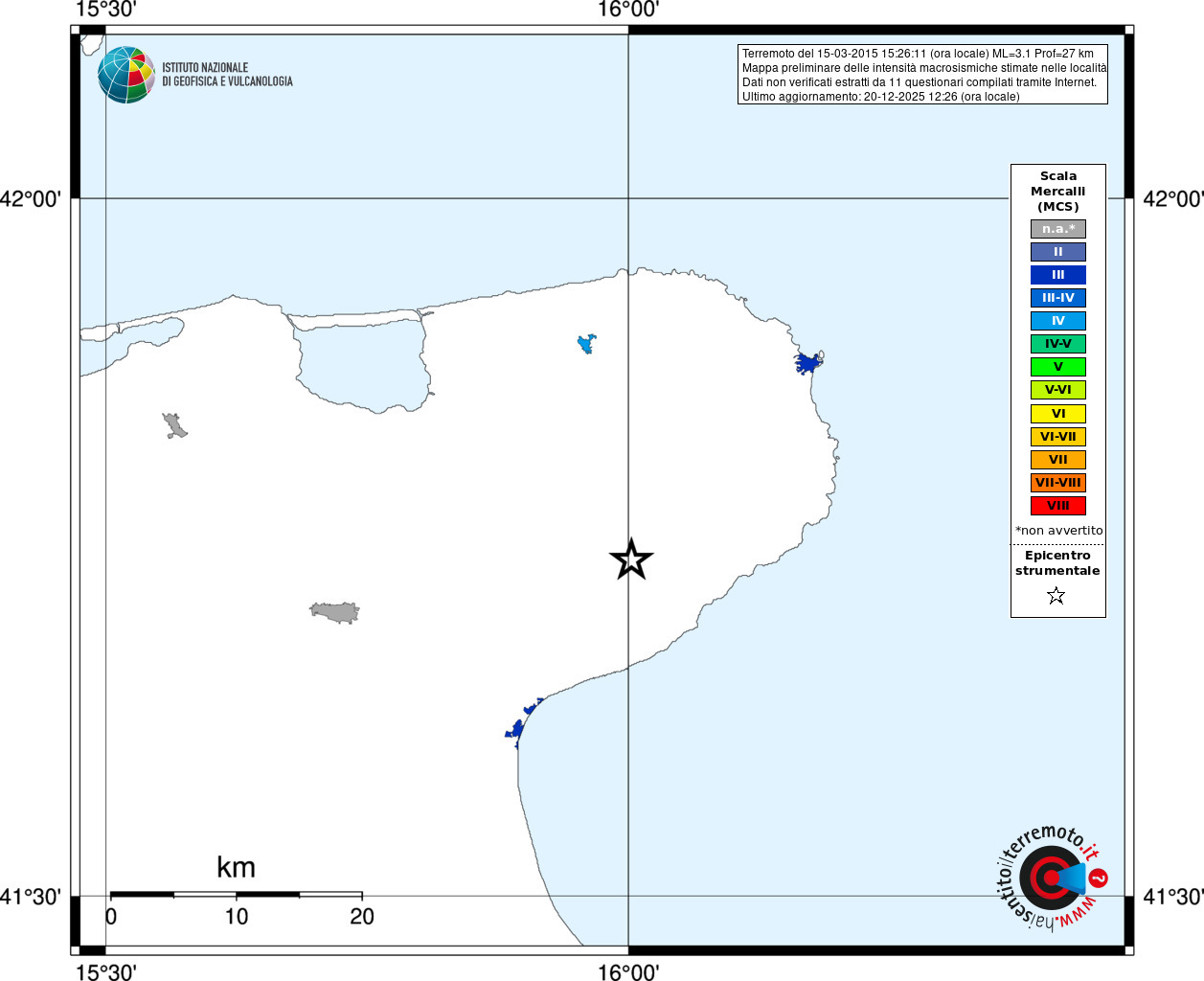Select the red VIII legend swatch
1204x981 pixels.
coord(1058,506)
